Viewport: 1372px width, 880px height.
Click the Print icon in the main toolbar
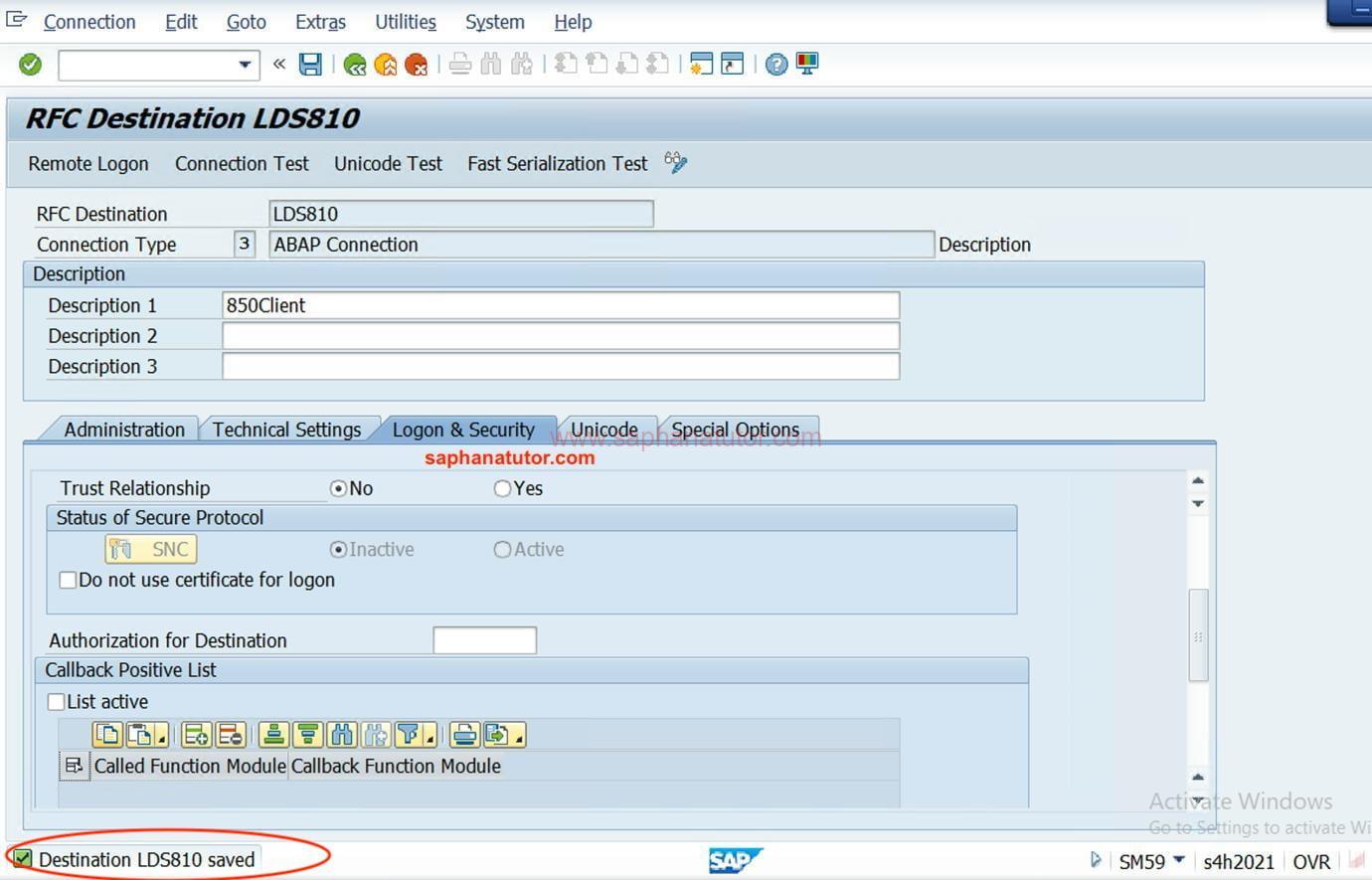click(x=459, y=65)
